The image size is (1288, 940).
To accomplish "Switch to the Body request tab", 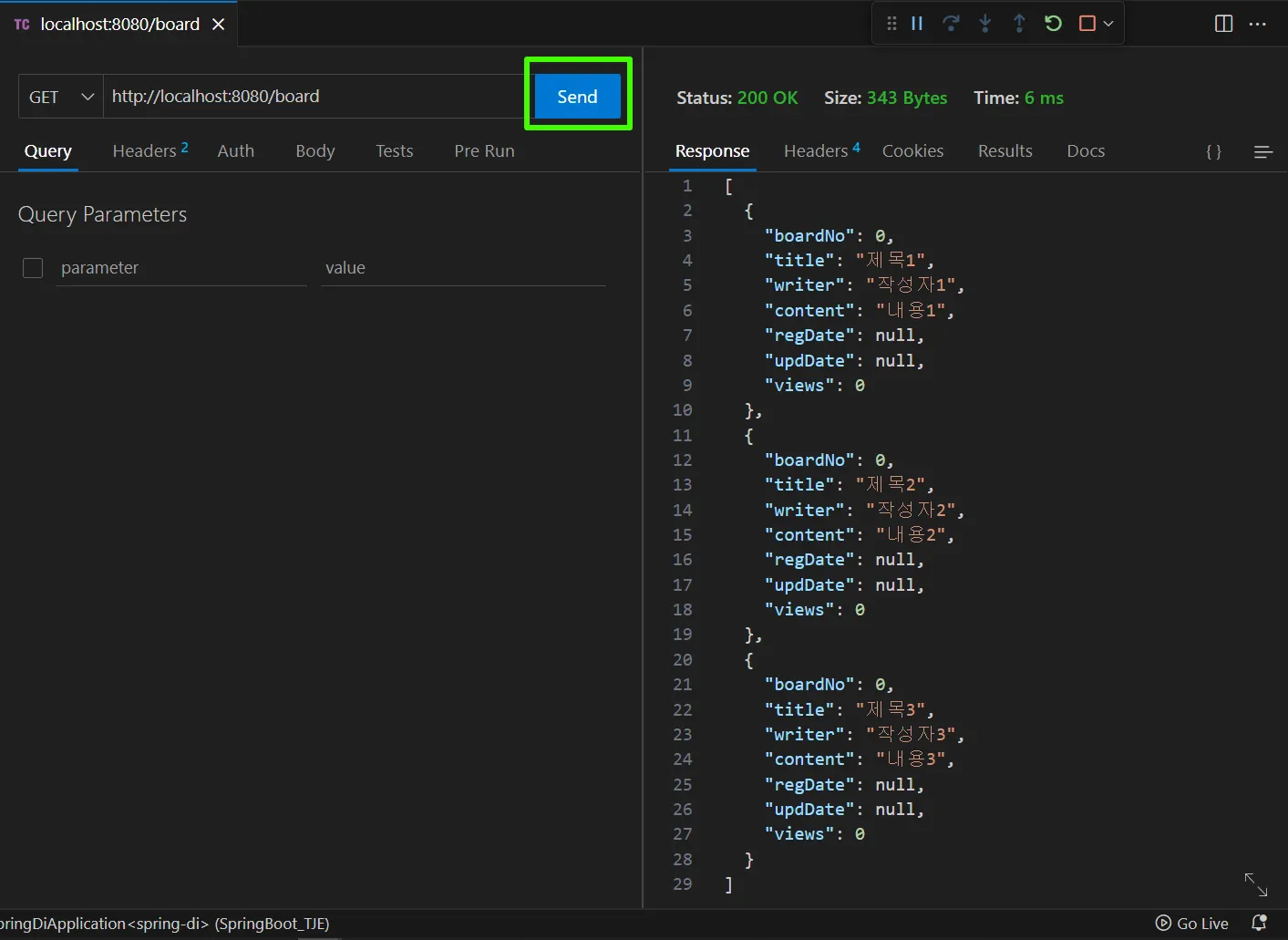I will click(x=314, y=151).
